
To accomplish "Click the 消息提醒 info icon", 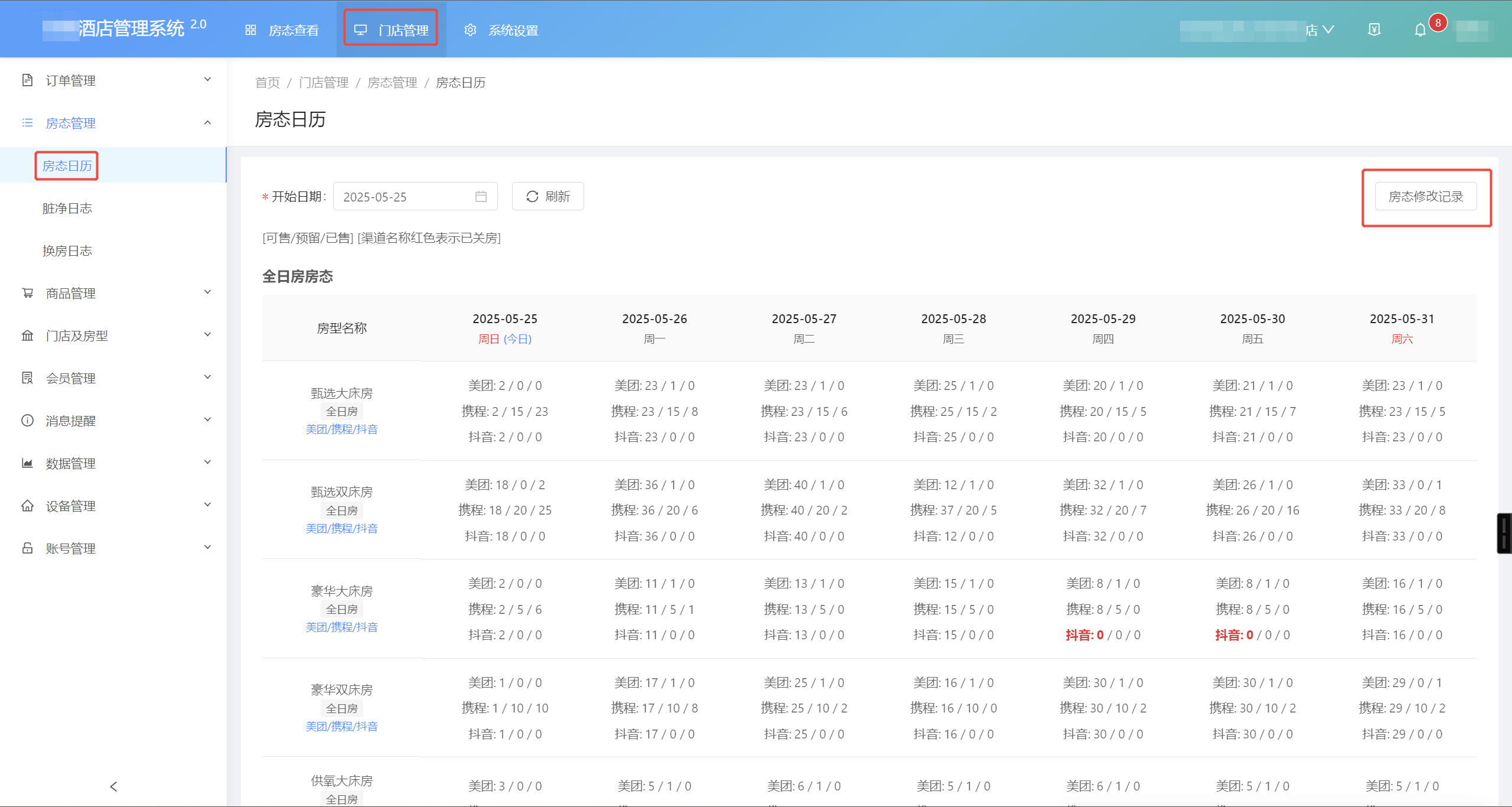I will 27,420.
